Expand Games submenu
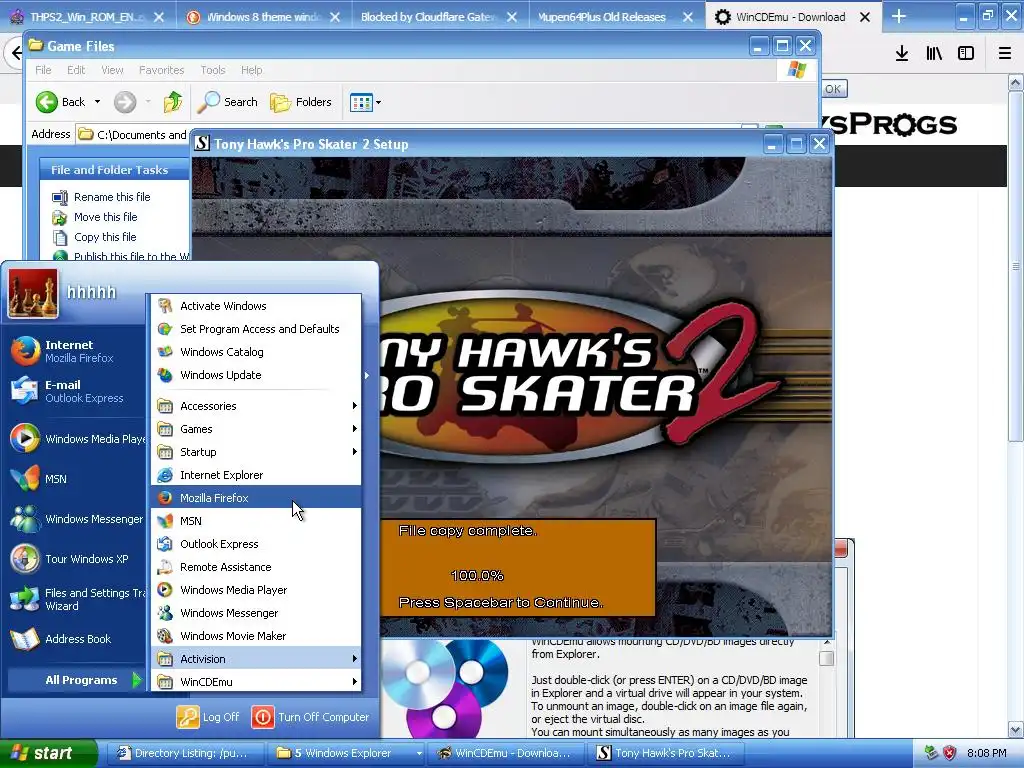The width and height of the screenshot is (1024, 768). click(255, 428)
